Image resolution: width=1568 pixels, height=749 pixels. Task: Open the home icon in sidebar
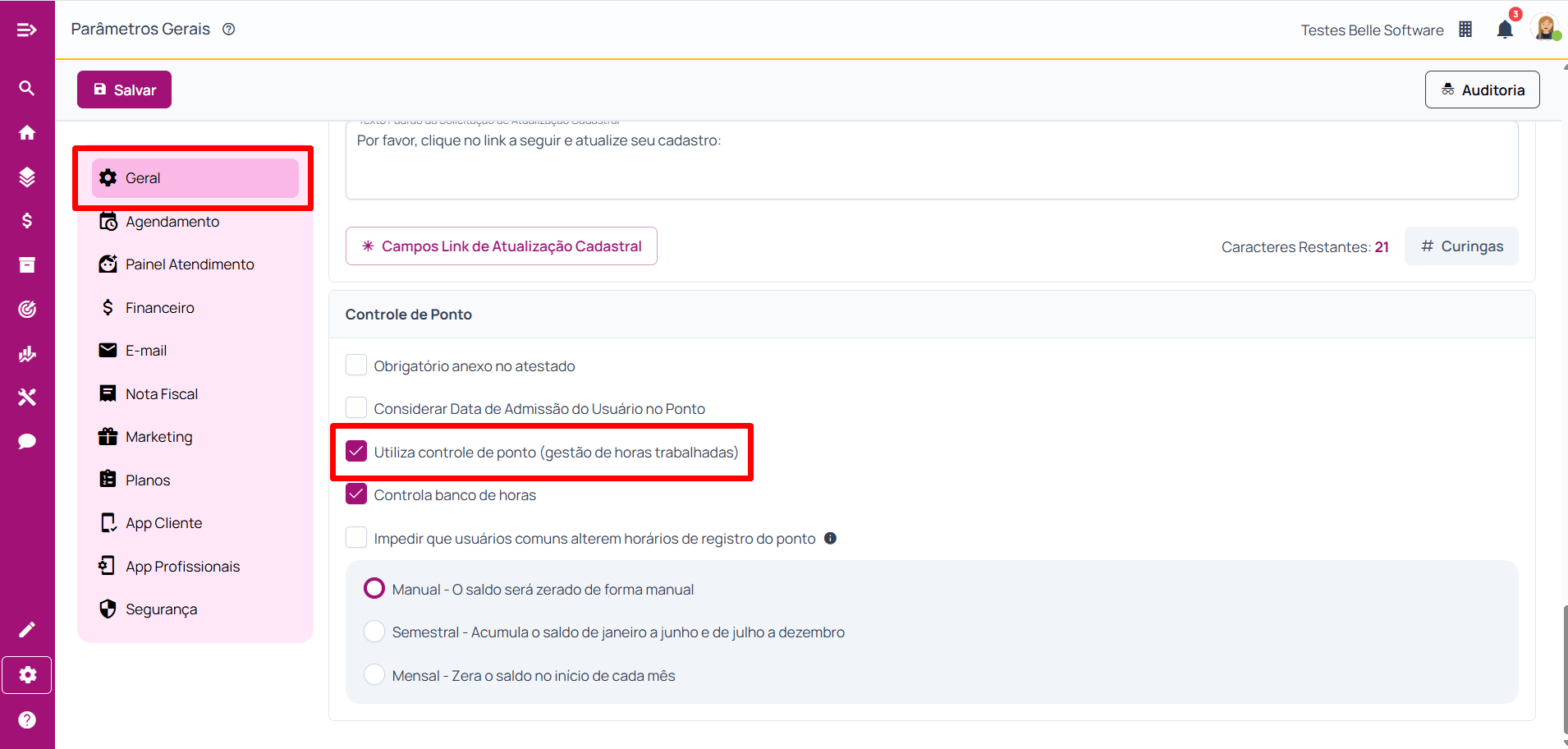coord(27,133)
